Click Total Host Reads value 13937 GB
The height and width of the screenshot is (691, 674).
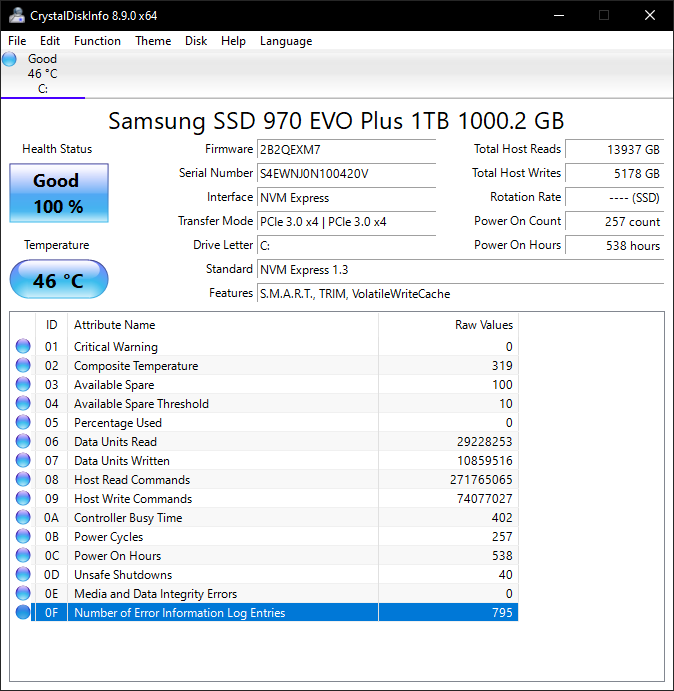tap(614, 150)
